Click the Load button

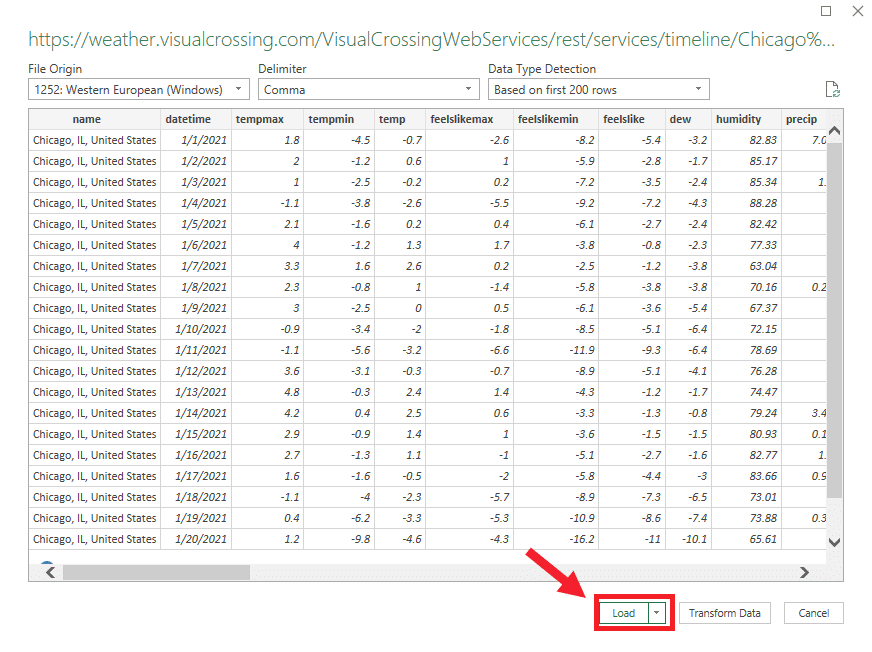coord(622,613)
